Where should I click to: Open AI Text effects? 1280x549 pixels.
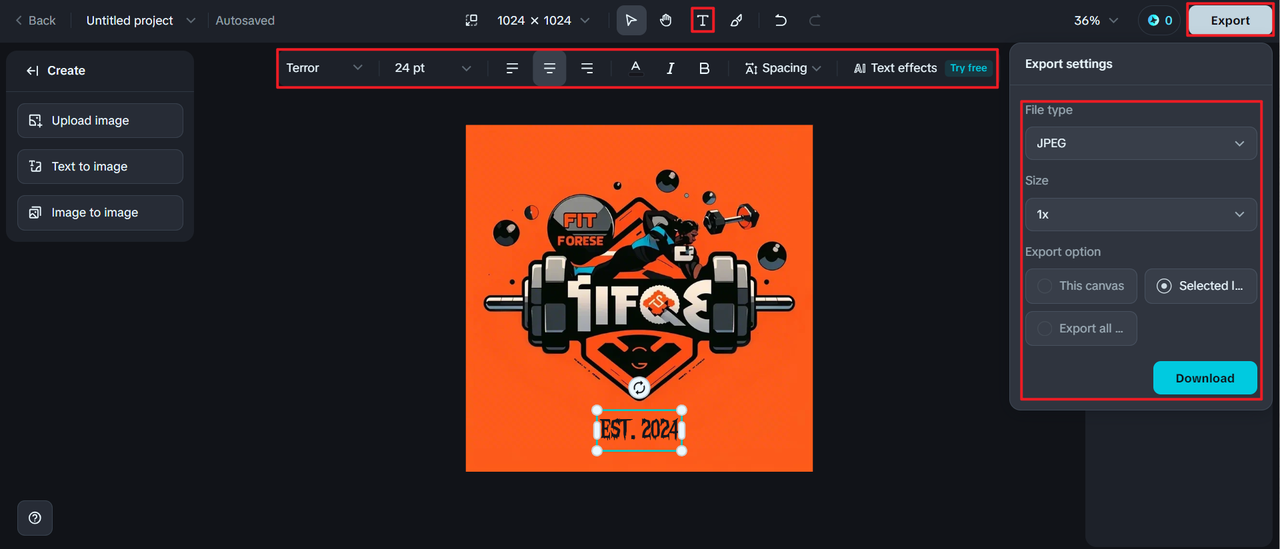click(895, 68)
